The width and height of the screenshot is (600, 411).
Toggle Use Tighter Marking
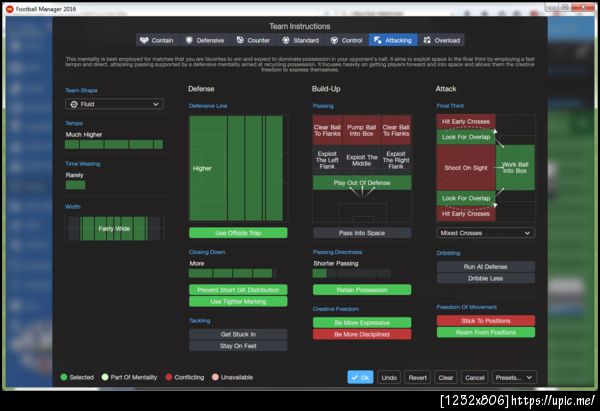point(238,302)
